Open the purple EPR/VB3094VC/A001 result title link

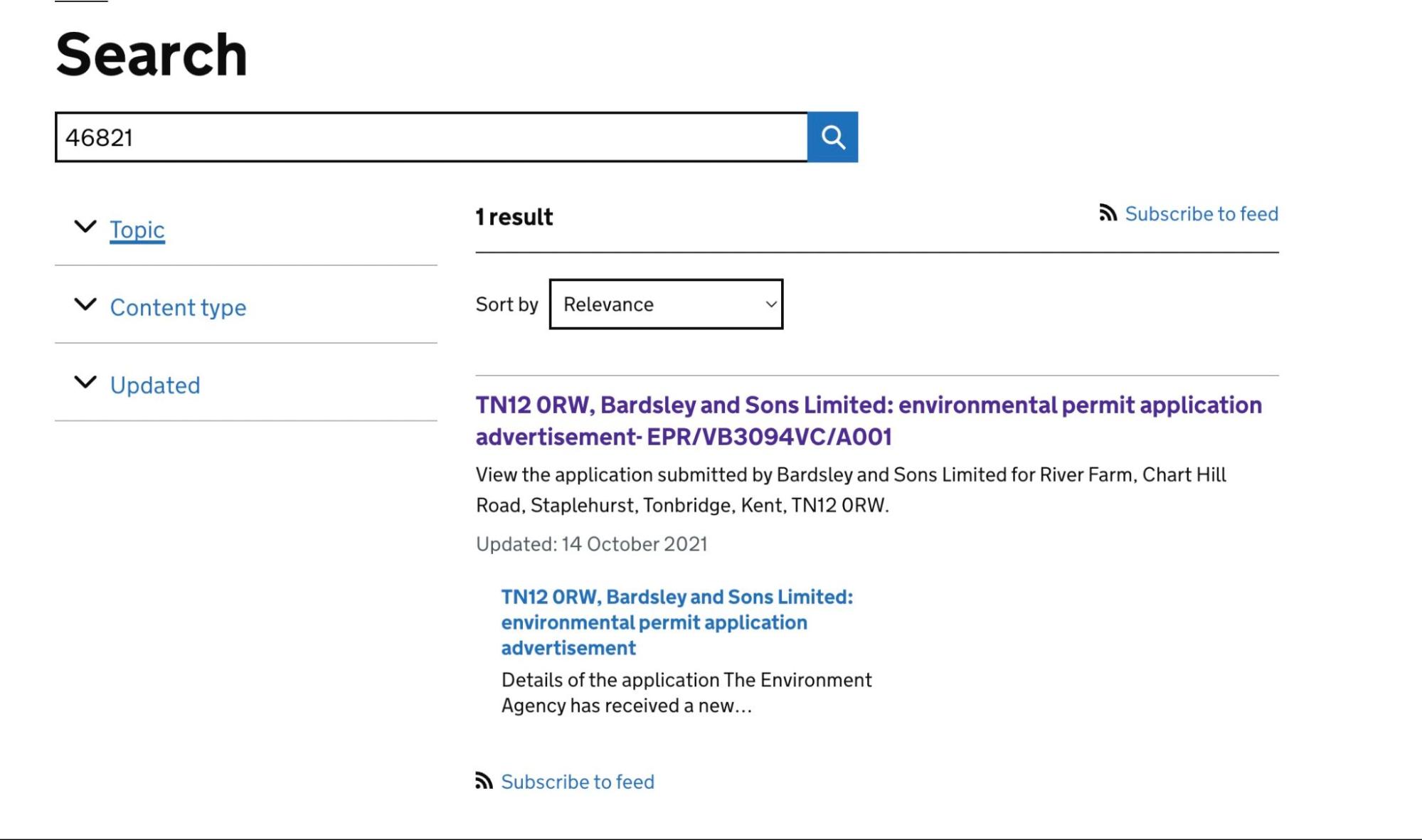(x=869, y=420)
